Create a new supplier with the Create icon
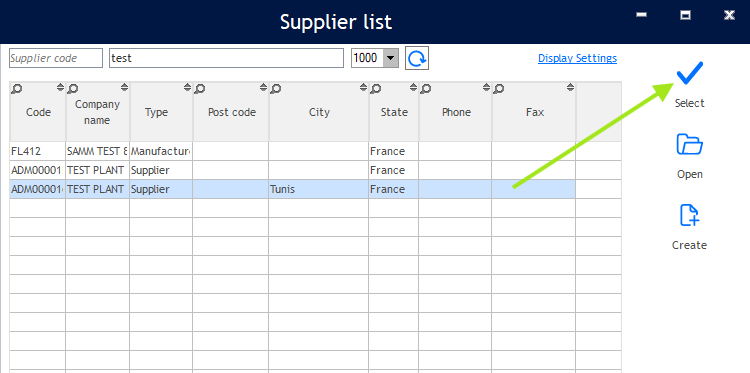Viewport: 750px width, 373px height. tap(689, 215)
